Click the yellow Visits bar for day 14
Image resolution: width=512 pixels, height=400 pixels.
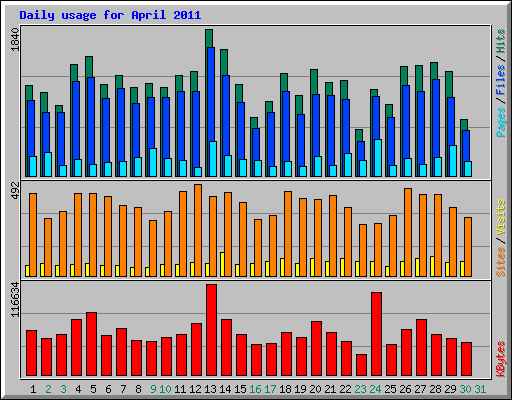pyautogui.click(x=222, y=264)
